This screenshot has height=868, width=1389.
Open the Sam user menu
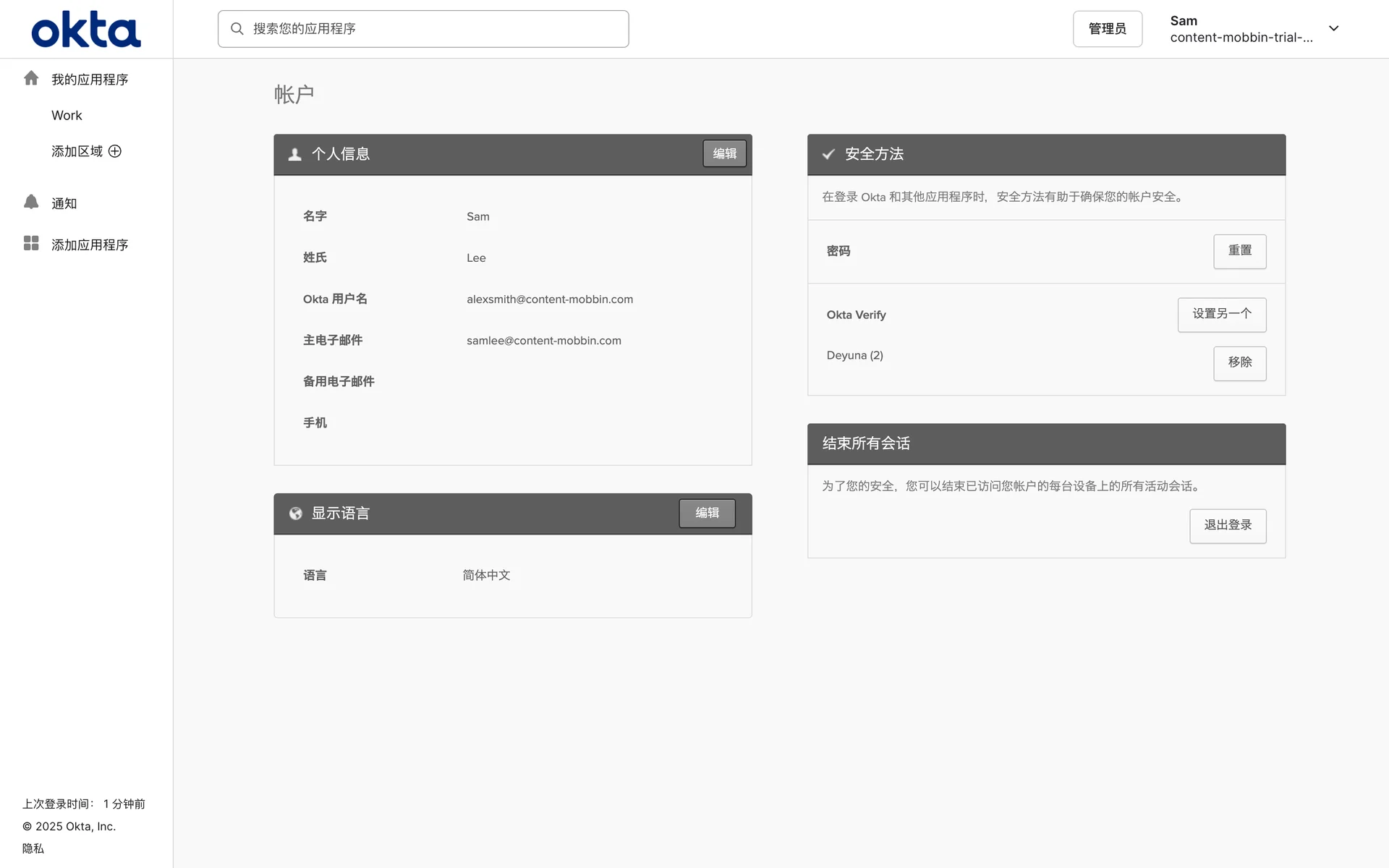[1241, 29]
